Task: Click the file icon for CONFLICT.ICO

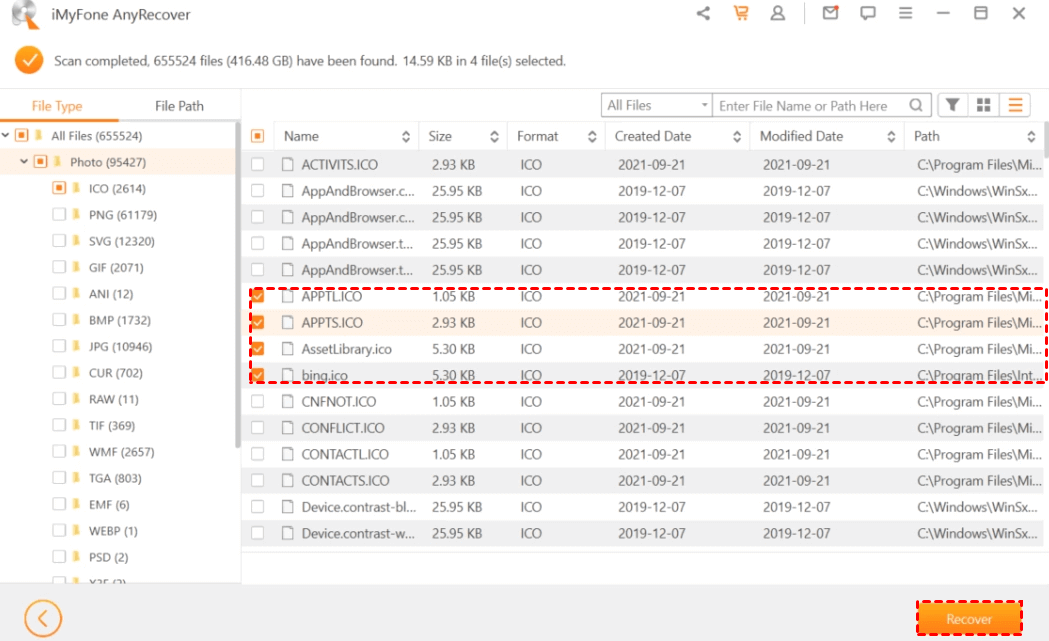Action: click(288, 428)
